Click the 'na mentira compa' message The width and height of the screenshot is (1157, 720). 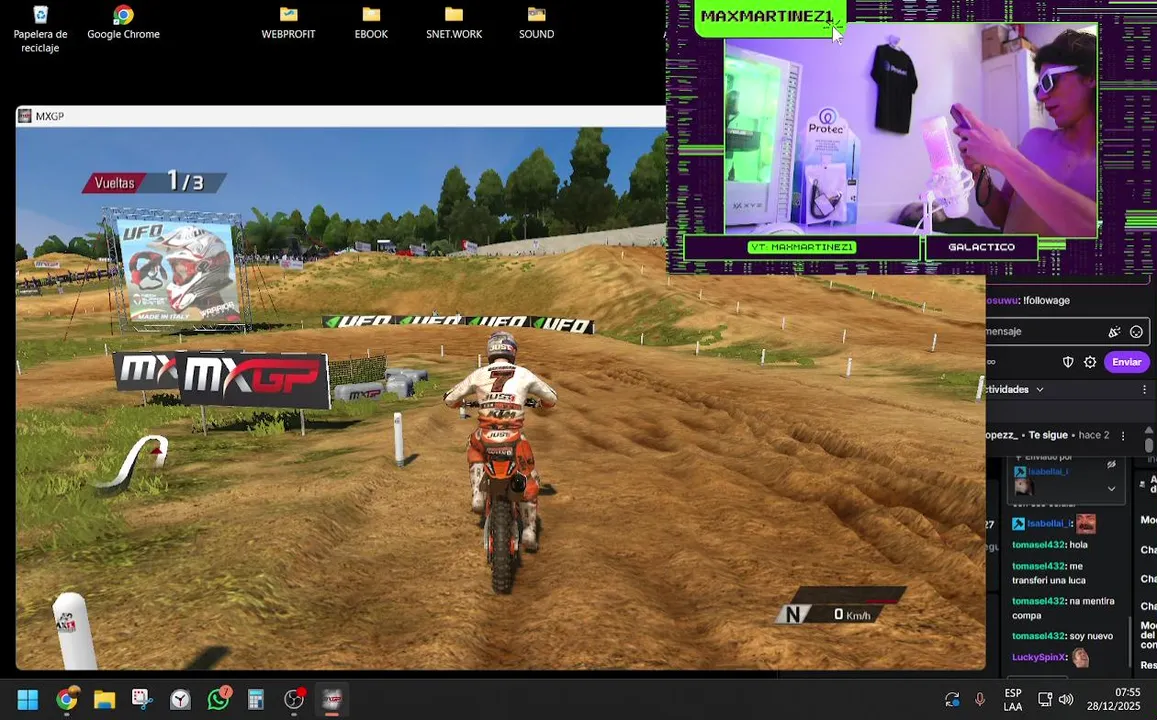point(1063,608)
